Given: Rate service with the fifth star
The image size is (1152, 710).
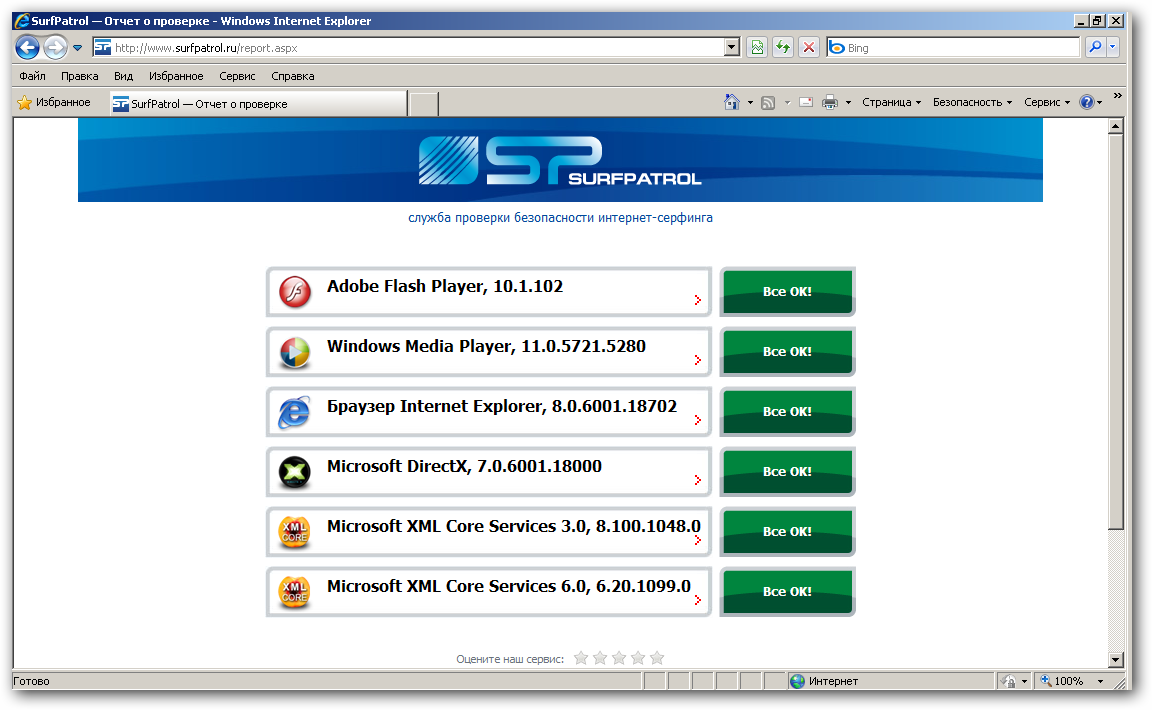Looking at the screenshot, I should (x=657, y=658).
